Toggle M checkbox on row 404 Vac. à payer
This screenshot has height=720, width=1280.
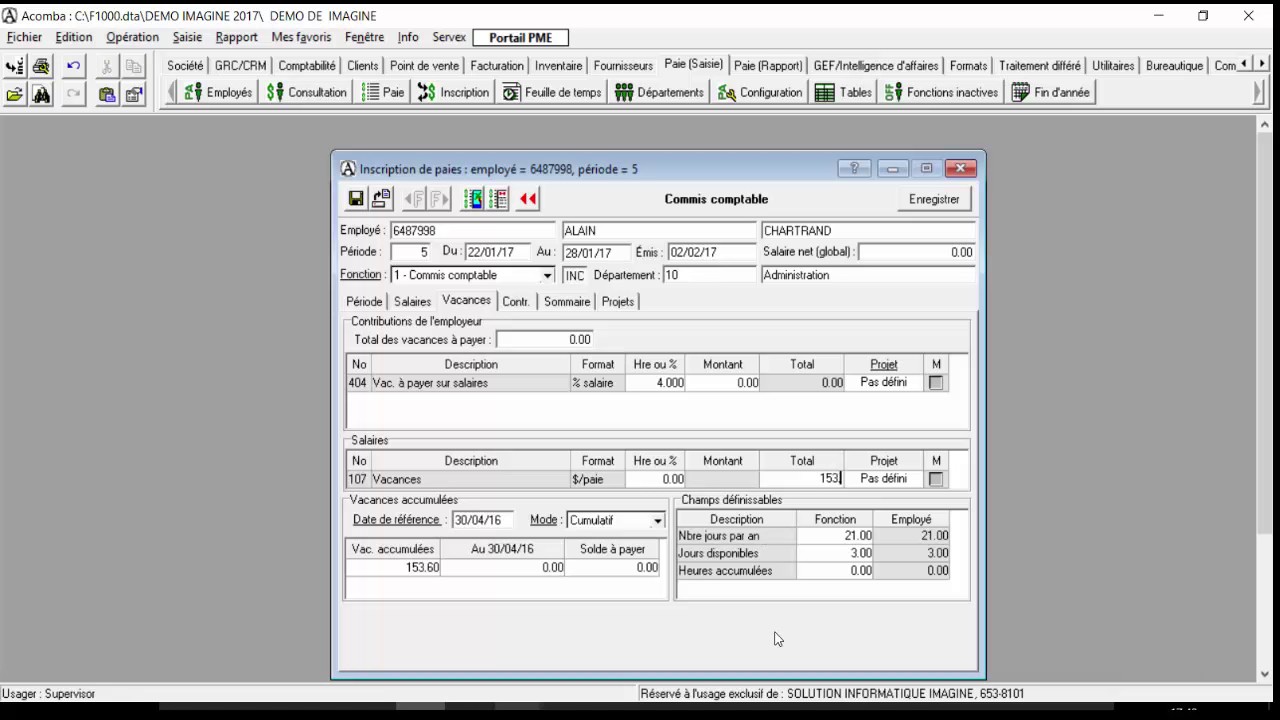936,383
